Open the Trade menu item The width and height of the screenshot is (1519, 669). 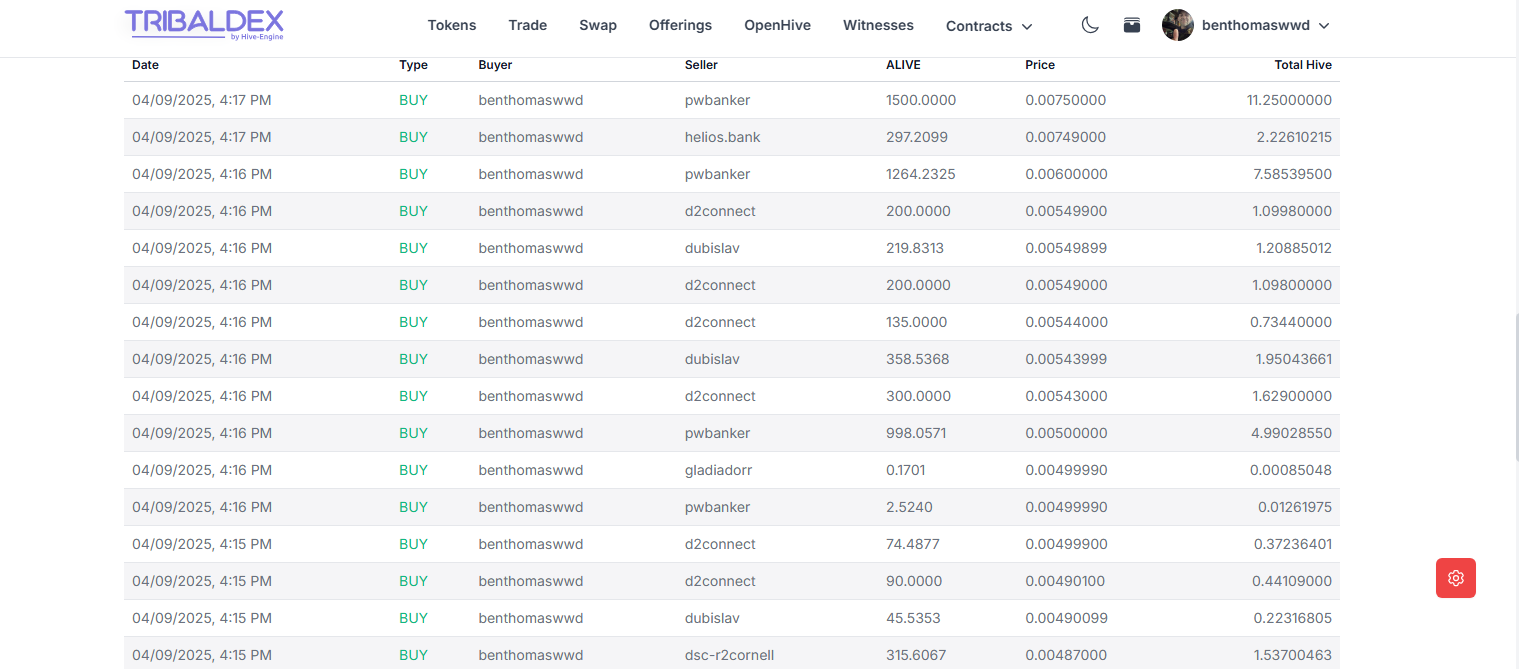tap(528, 25)
